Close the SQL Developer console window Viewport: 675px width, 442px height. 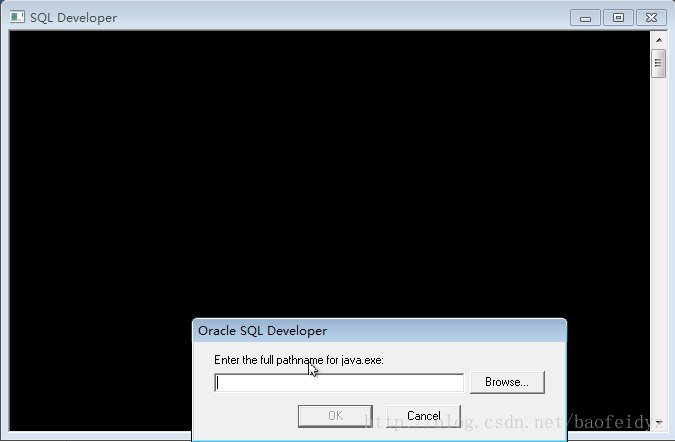pos(651,18)
